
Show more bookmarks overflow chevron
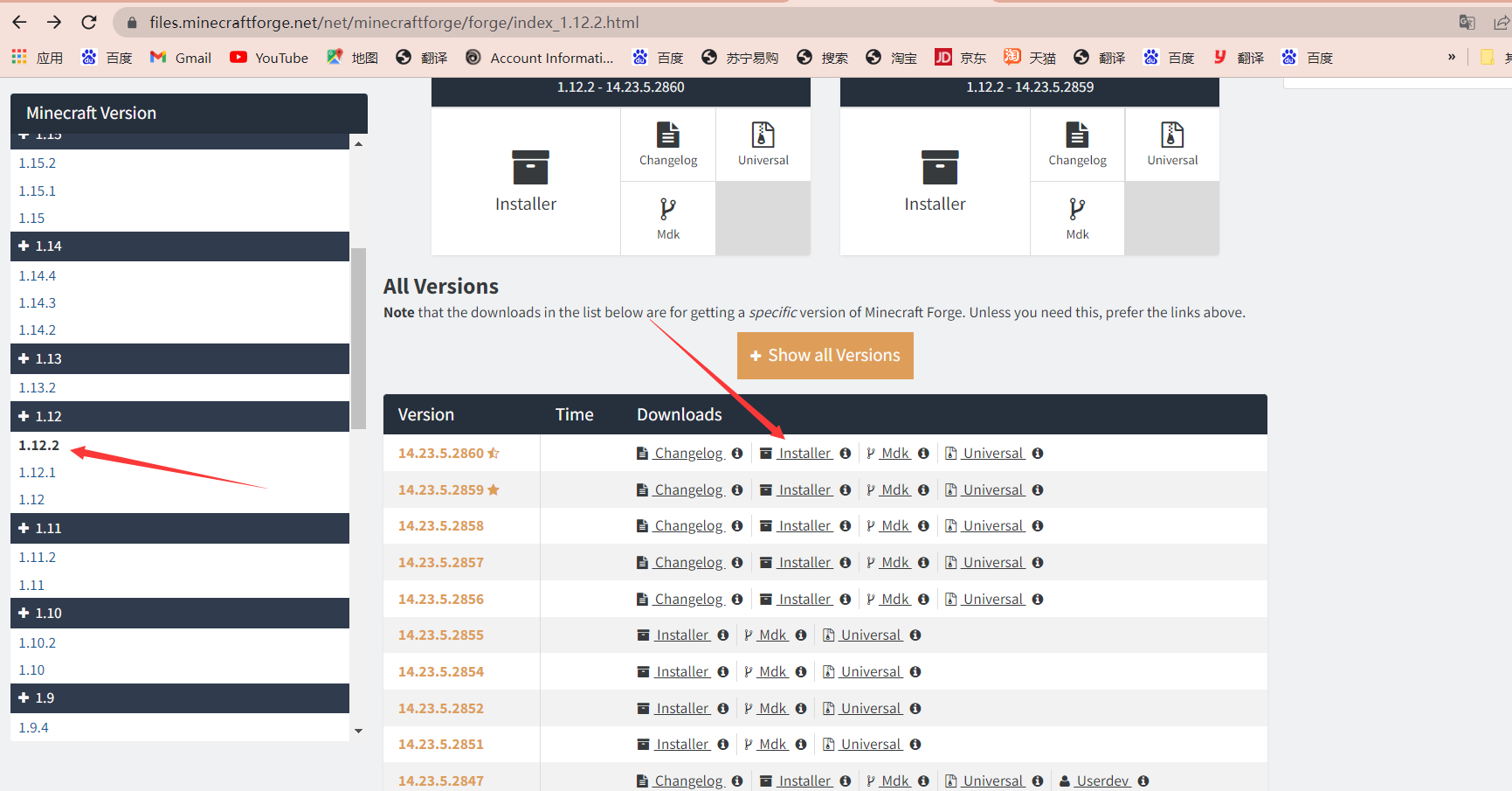(1452, 57)
